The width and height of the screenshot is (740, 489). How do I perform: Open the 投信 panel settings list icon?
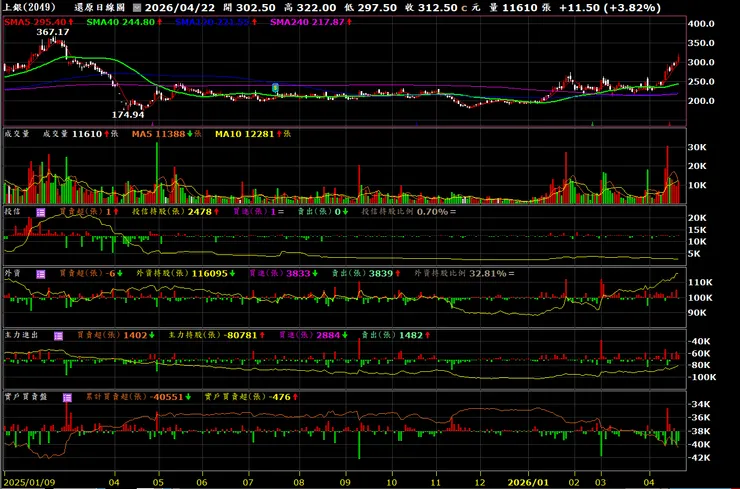click(41, 212)
